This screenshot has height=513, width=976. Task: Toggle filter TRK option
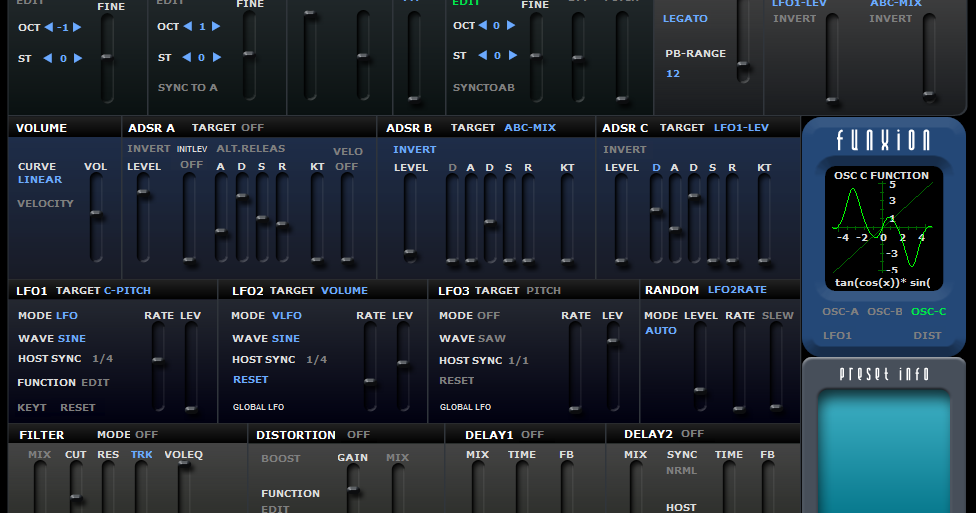pos(141,454)
